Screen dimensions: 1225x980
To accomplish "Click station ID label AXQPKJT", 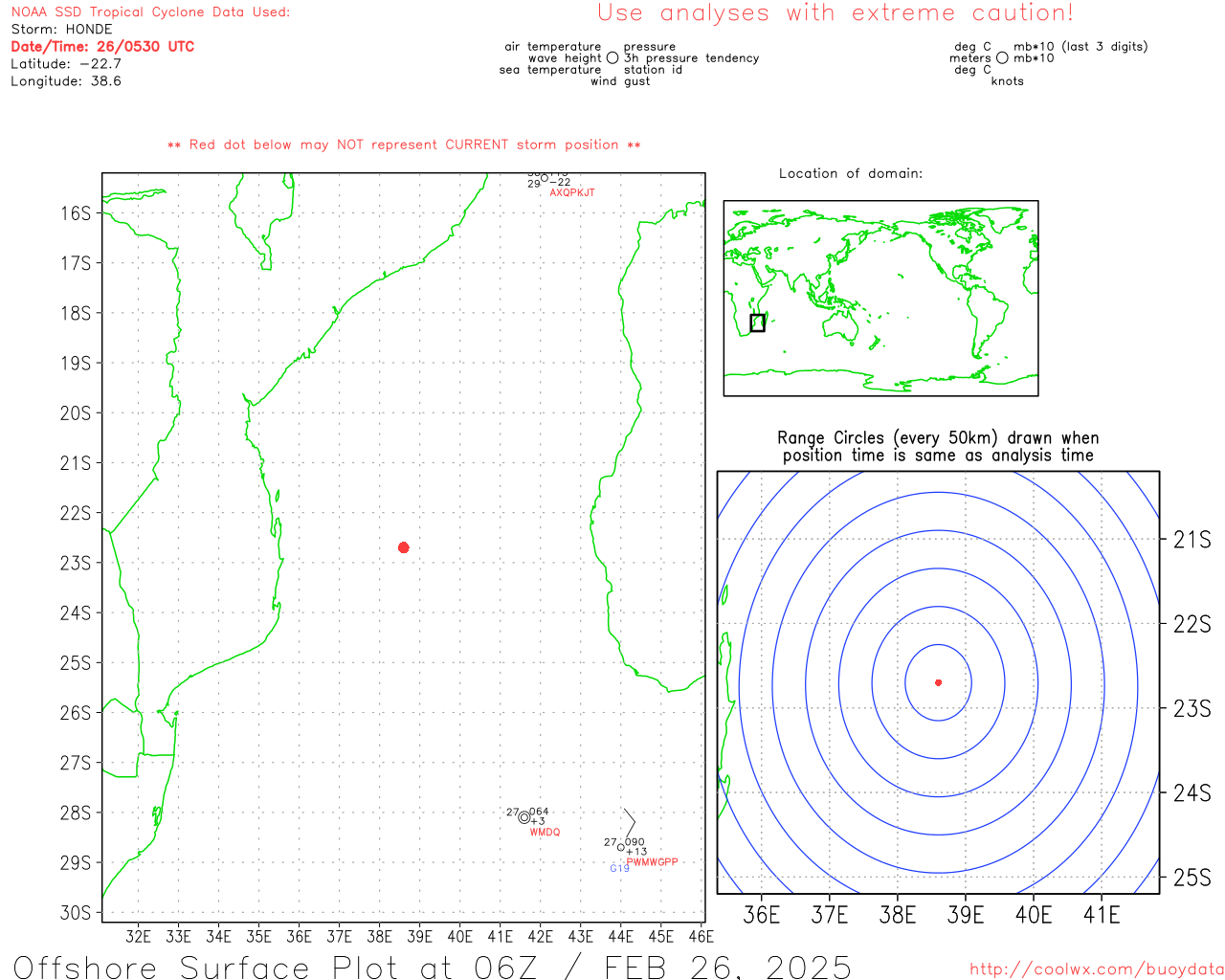I will [x=572, y=192].
